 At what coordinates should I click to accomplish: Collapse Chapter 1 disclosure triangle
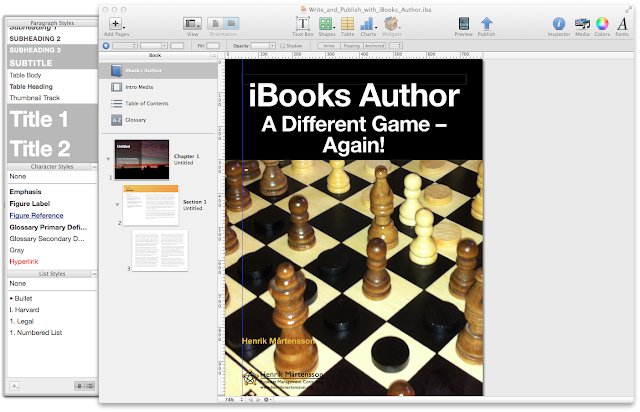(108, 159)
